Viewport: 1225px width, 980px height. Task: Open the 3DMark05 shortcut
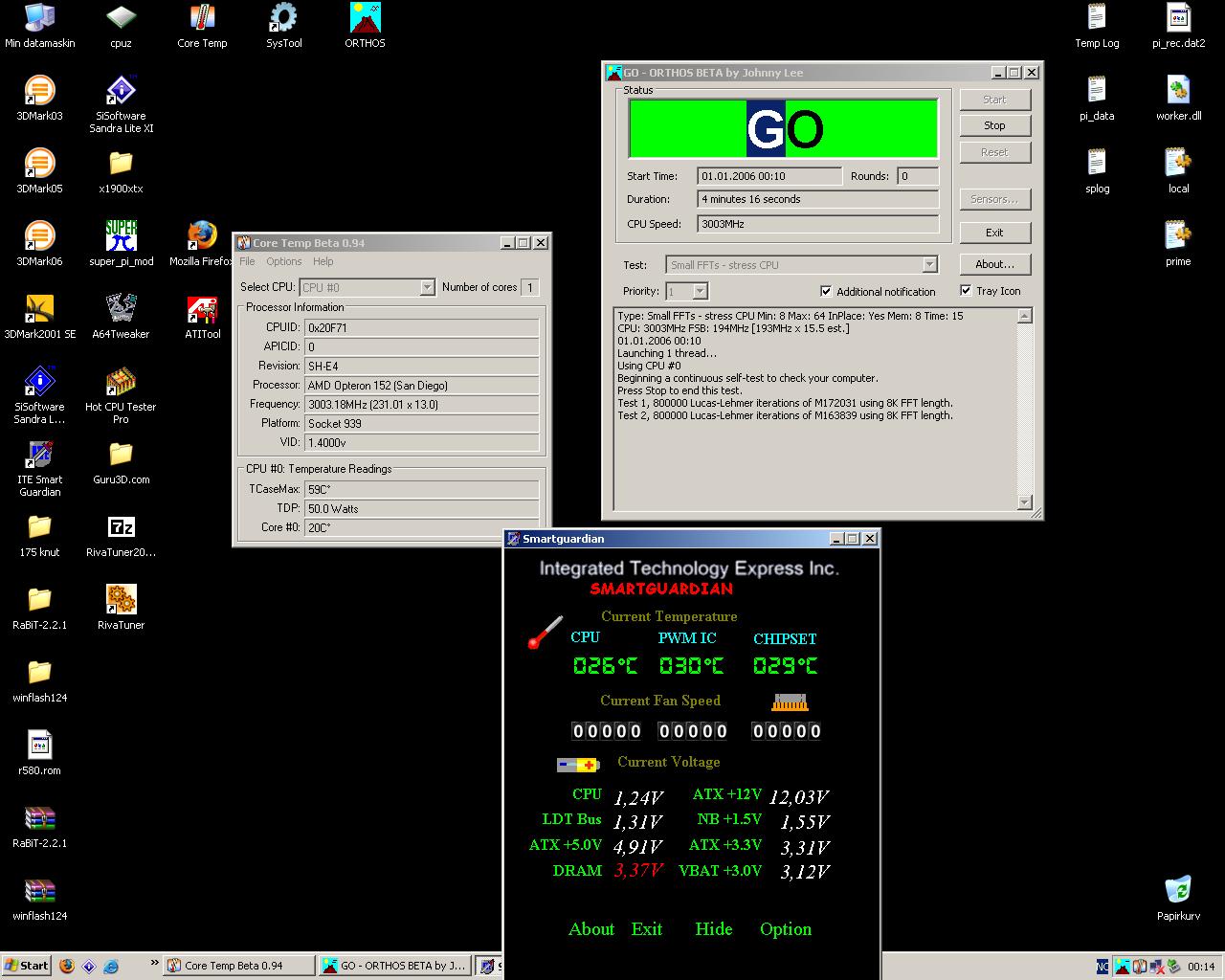(x=39, y=171)
